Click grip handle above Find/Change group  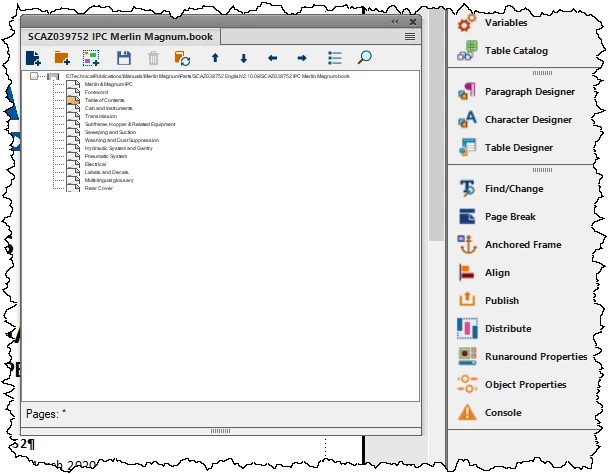coord(542,170)
